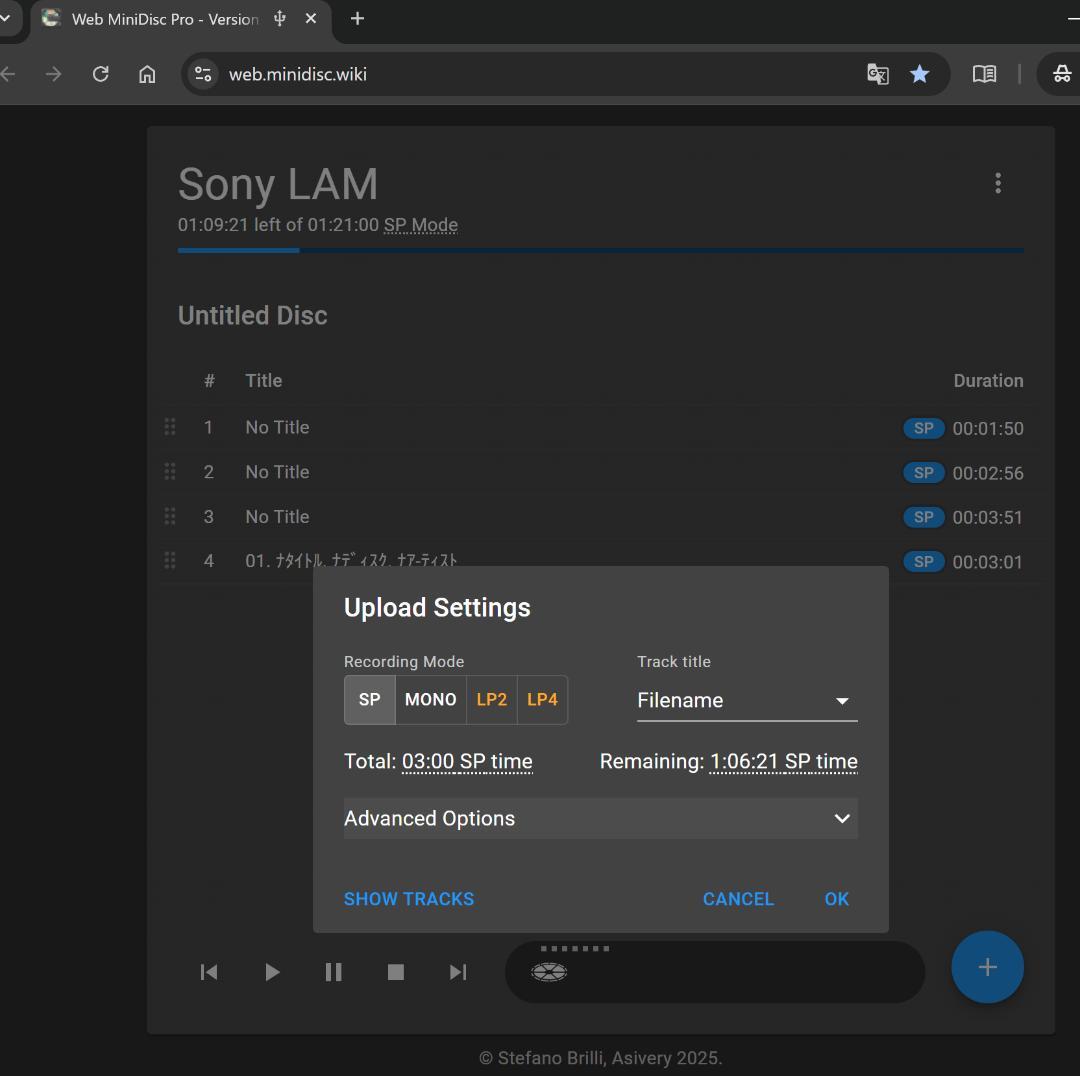Viewport: 1080px width, 1076px height.
Task: Enable LP4 recording mode
Action: 542,699
